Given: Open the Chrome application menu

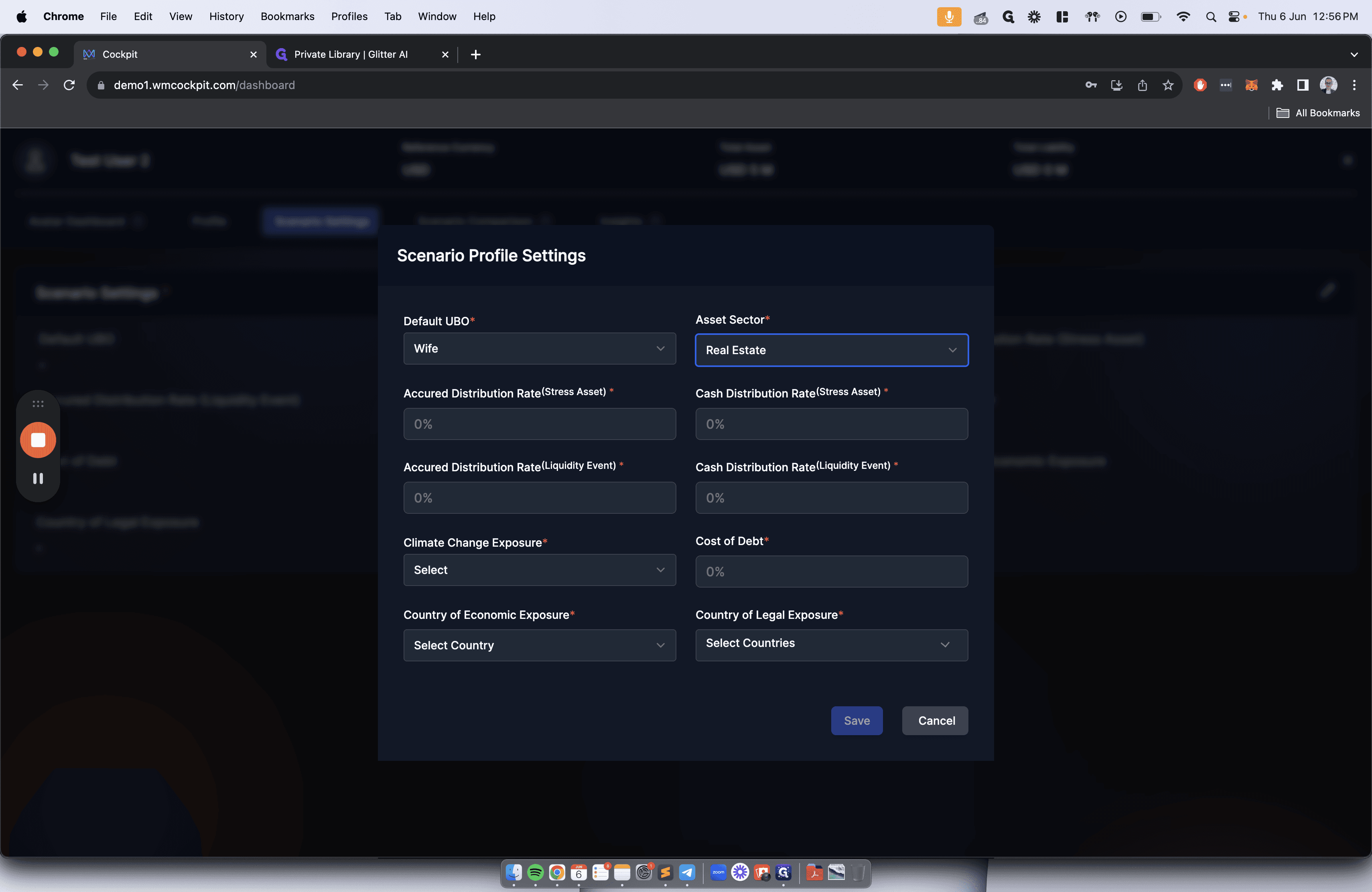Looking at the screenshot, I should click(x=63, y=16).
